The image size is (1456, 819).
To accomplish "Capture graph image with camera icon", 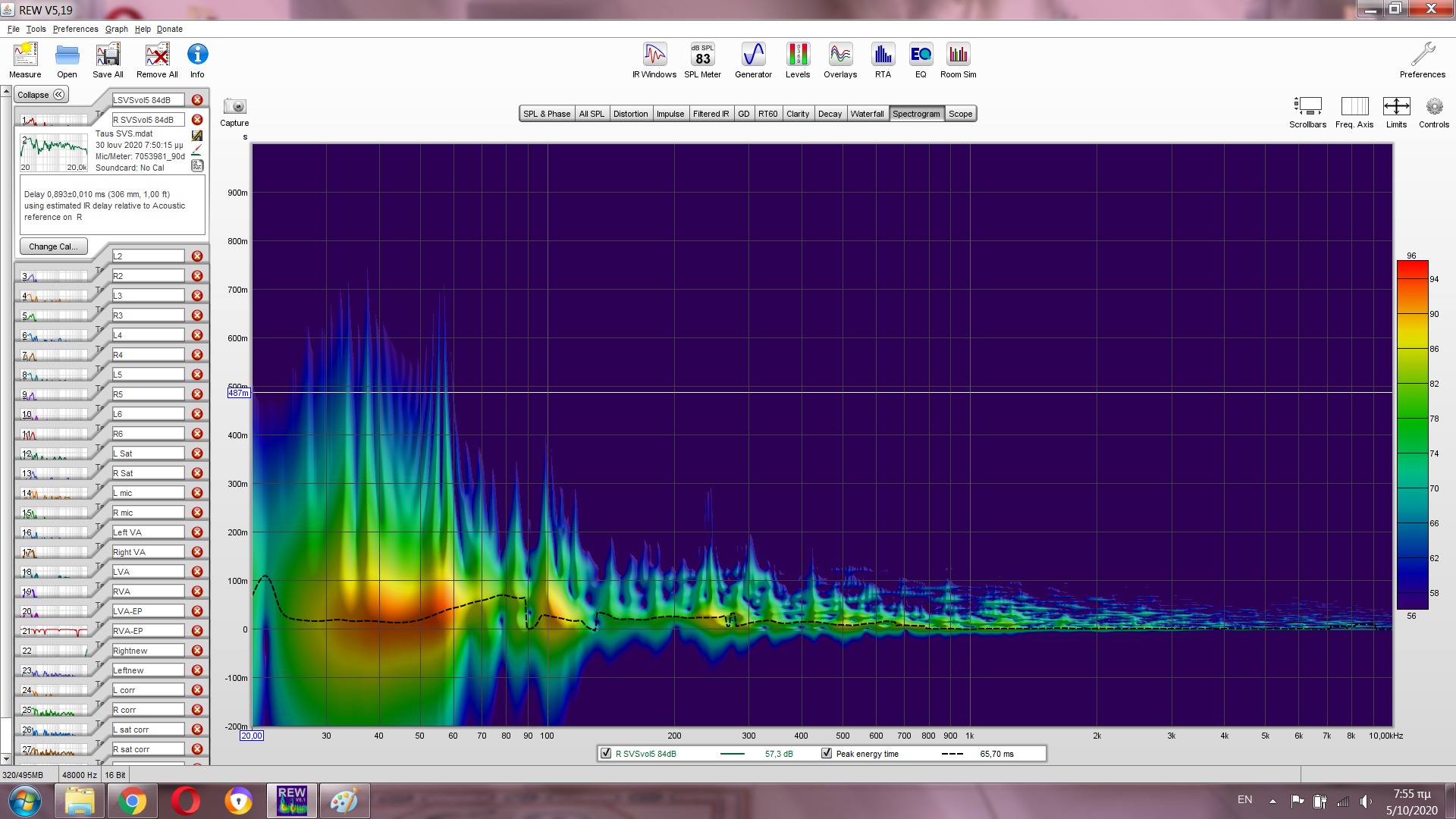I will click(x=234, y=107).
